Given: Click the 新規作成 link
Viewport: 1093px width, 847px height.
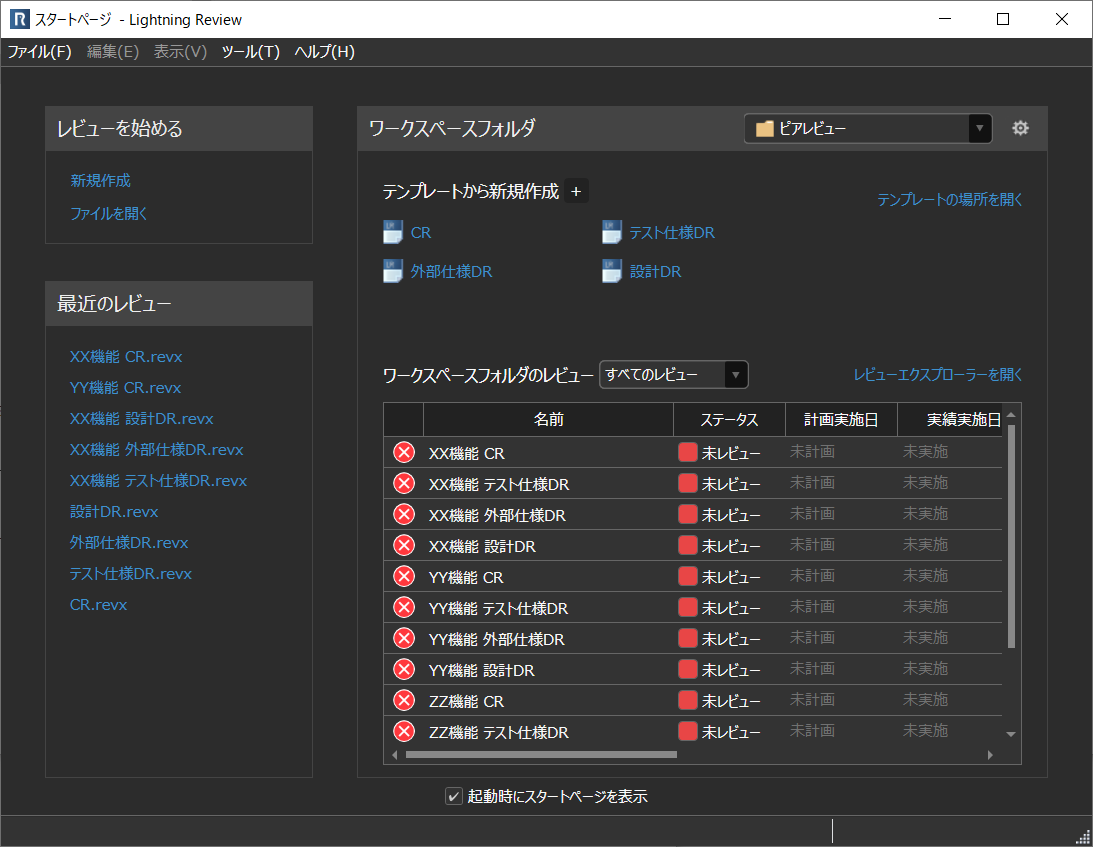Looking at the screenshot, I should pos(100,181).
